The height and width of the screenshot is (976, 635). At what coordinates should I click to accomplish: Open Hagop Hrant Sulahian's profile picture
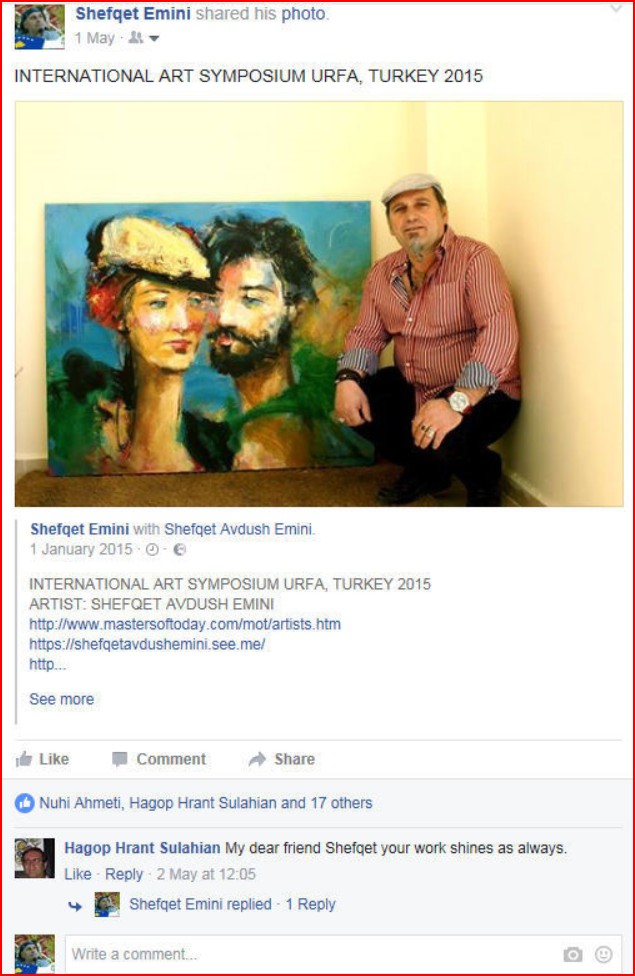point(34,858)
